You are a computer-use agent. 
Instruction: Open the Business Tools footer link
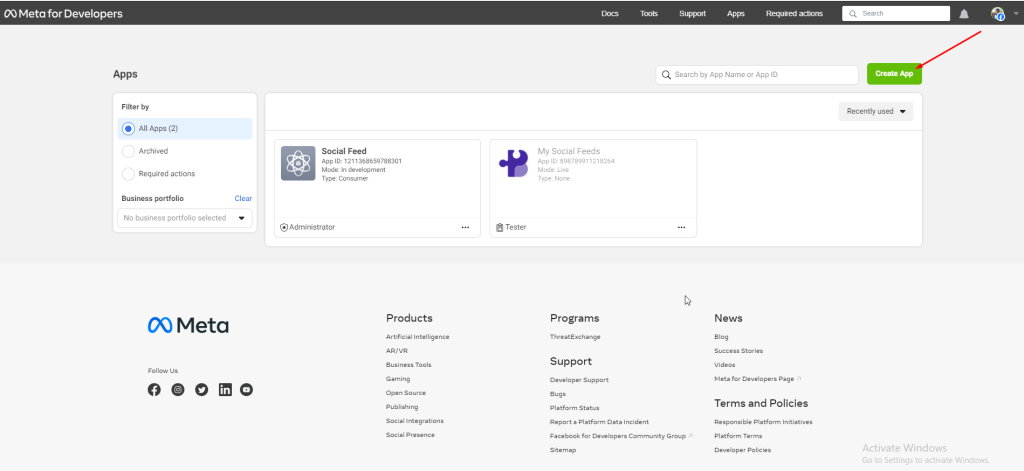click(x=409, y=365)
